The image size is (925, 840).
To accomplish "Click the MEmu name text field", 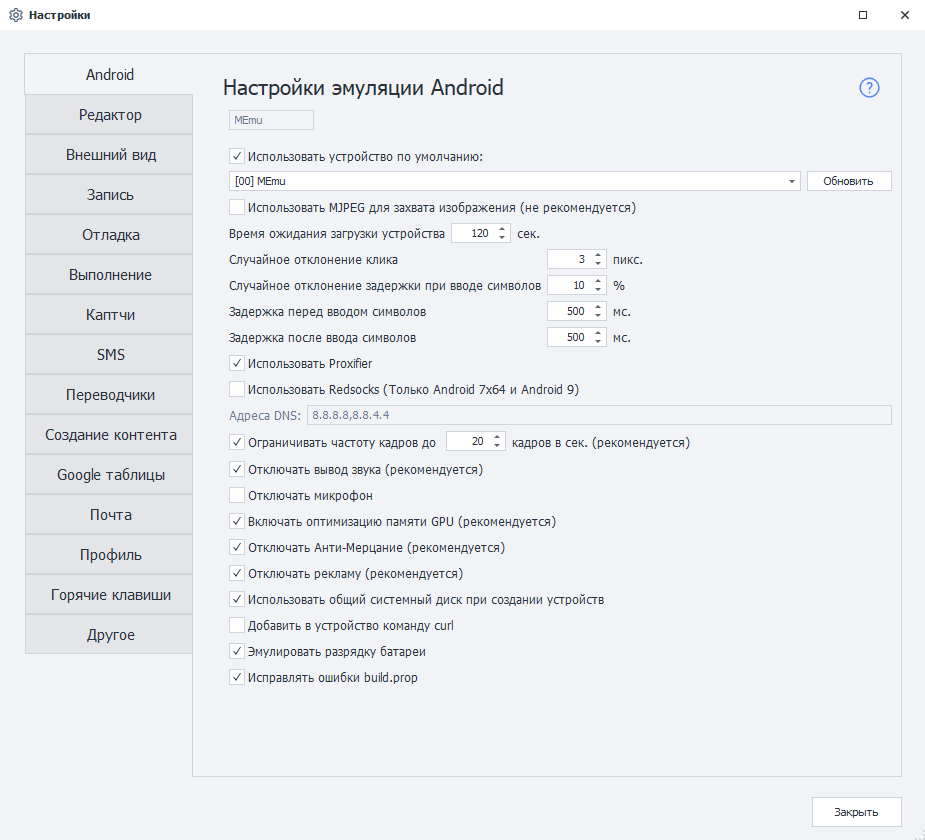I will 270,119.
